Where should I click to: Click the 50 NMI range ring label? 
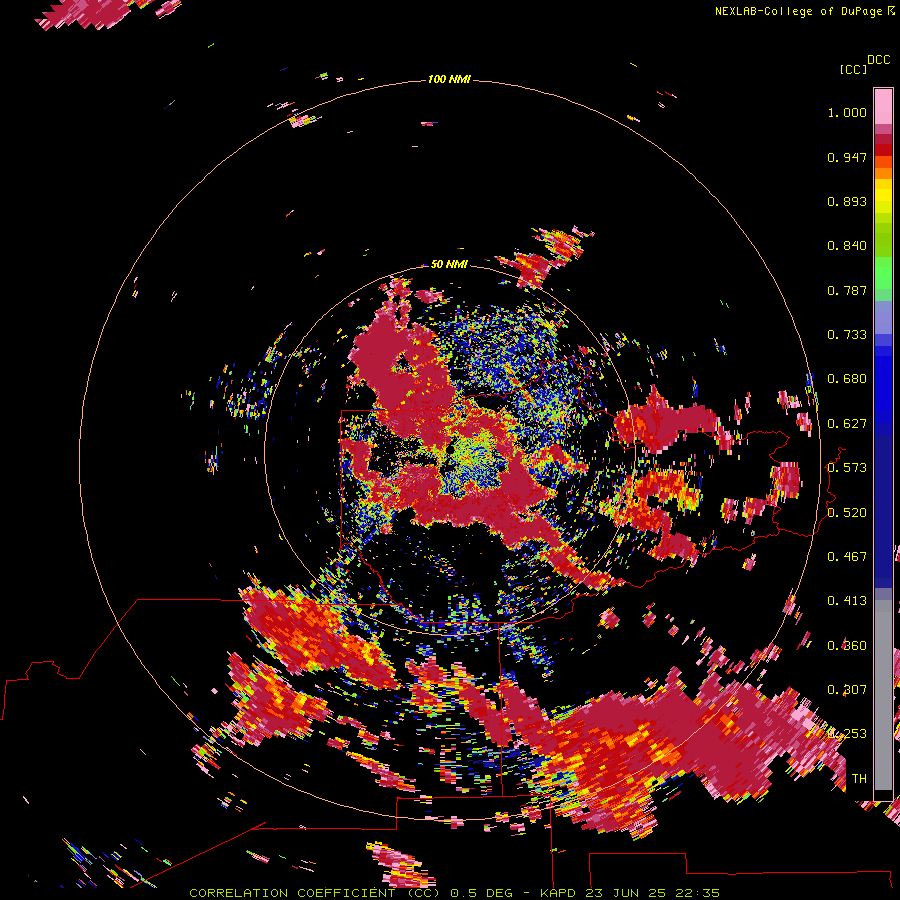pyautogui.click(x=449, y=264)
